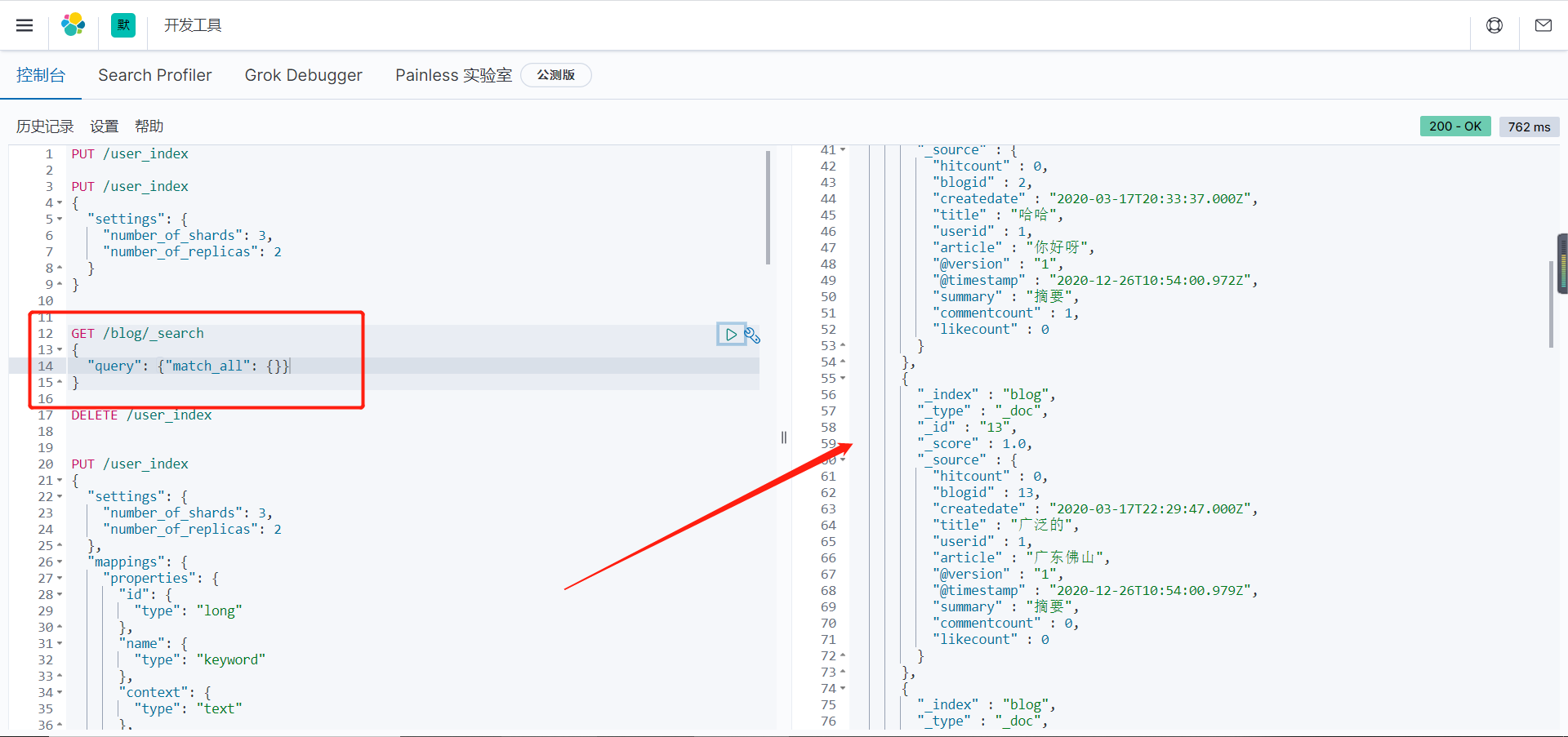Screen dimensions: 1568x737
Task: Collapse output hit object at line 55
Action: point(843,378)
